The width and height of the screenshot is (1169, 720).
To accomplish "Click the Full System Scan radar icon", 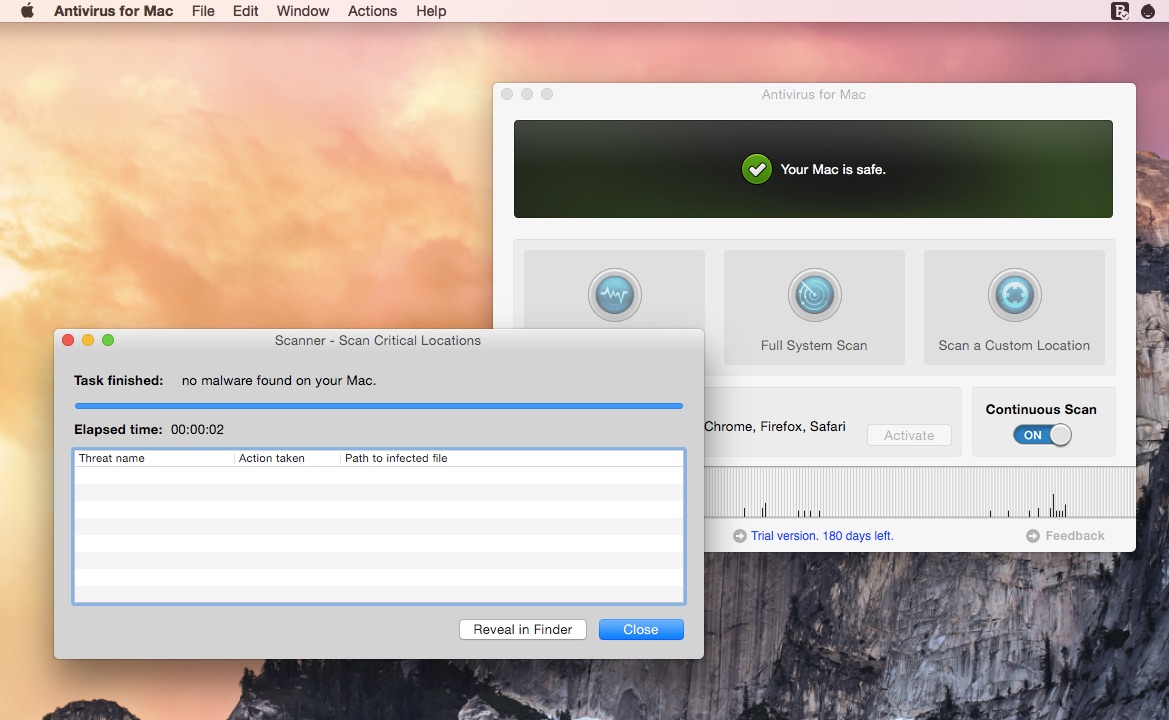I will [814, 295].
